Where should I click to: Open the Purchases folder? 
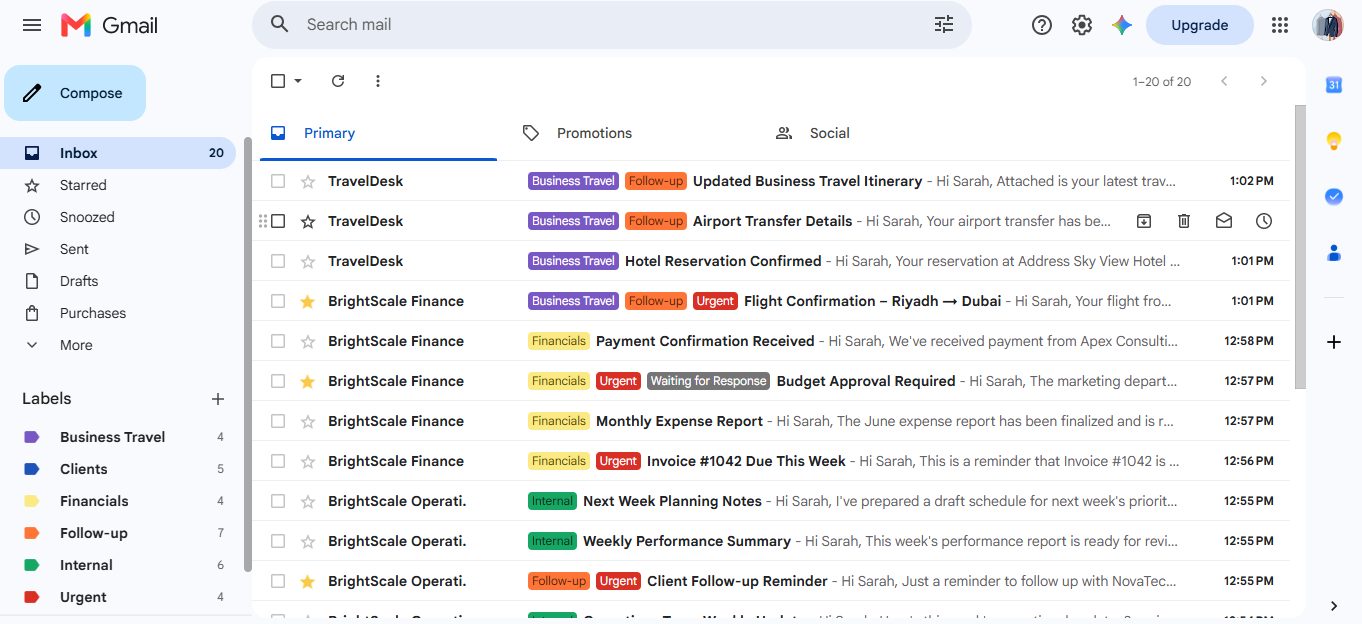click(x=118, y=313)
